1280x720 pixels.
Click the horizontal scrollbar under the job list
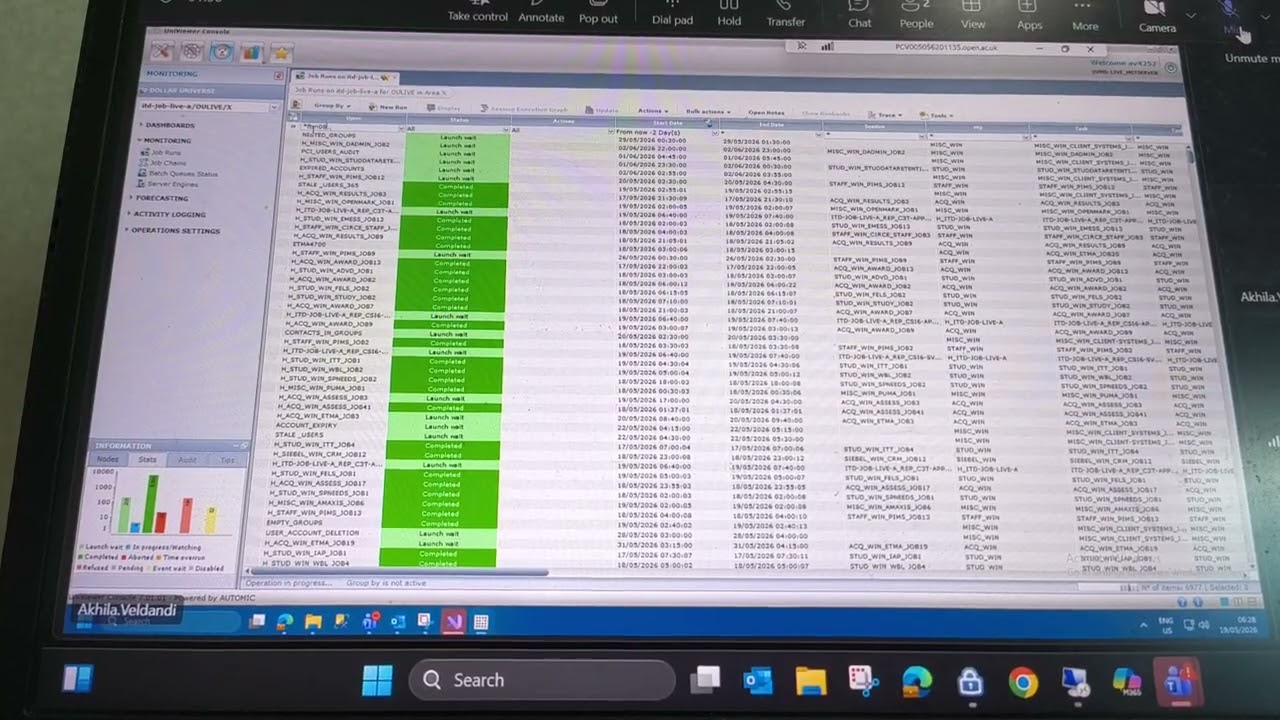click(400, 573)
